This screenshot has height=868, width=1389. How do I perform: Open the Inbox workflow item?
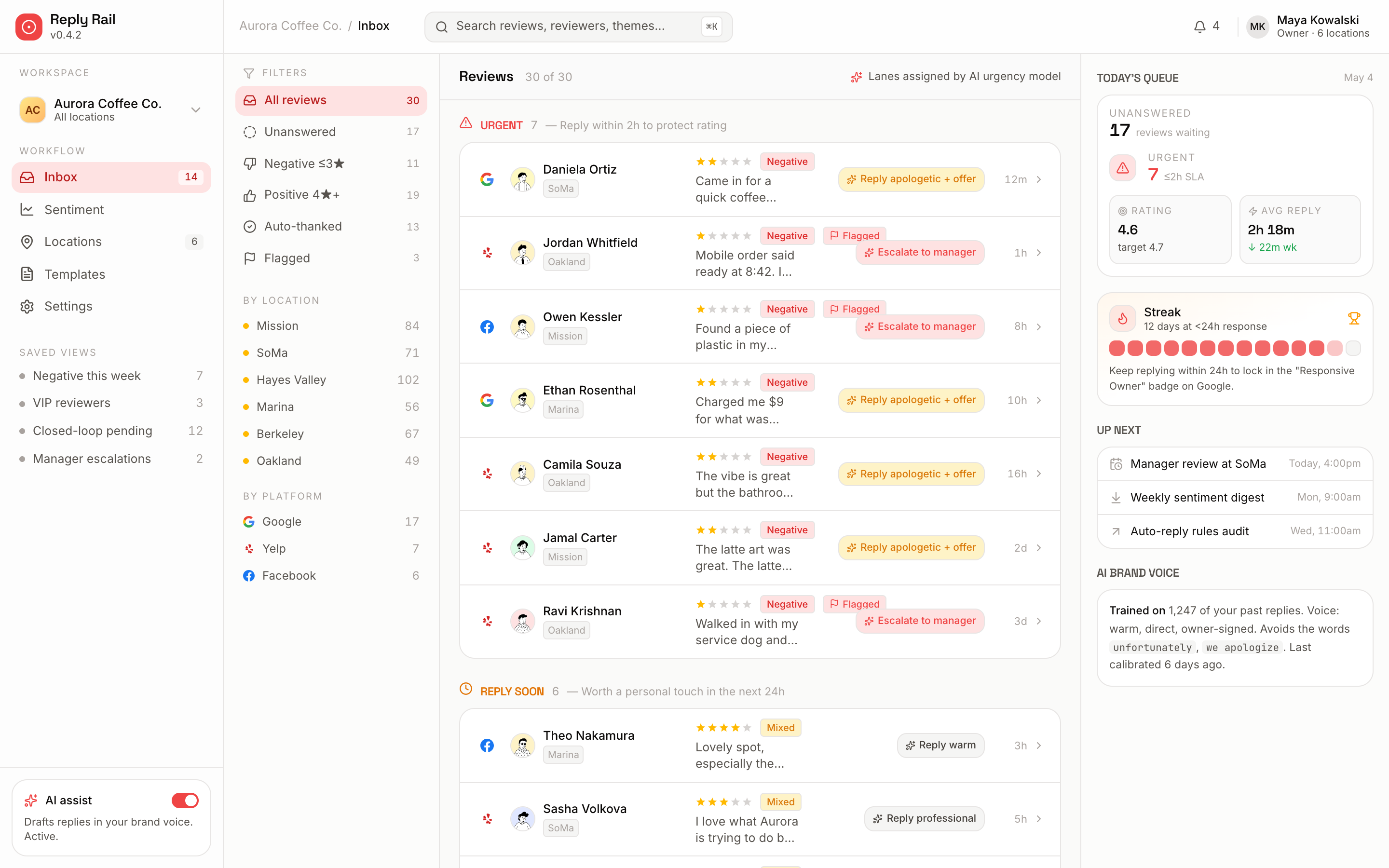[x=111, y=177]
